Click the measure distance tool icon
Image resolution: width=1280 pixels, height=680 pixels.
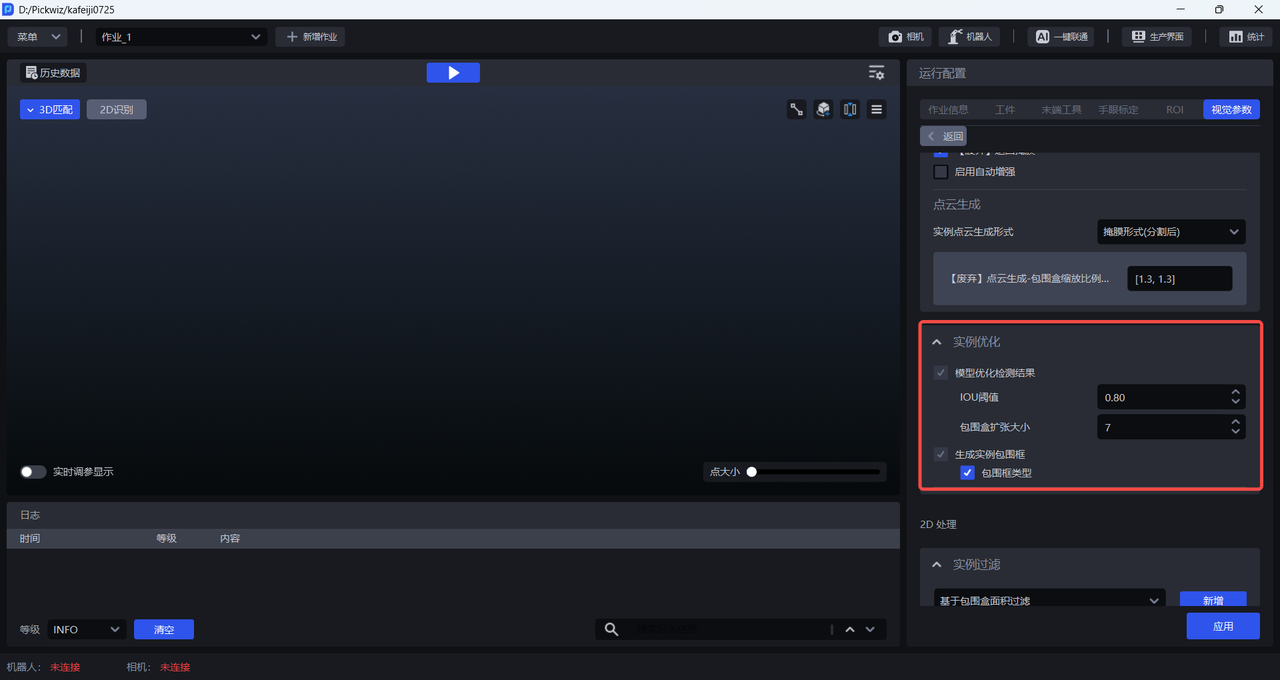click(797, 110)
